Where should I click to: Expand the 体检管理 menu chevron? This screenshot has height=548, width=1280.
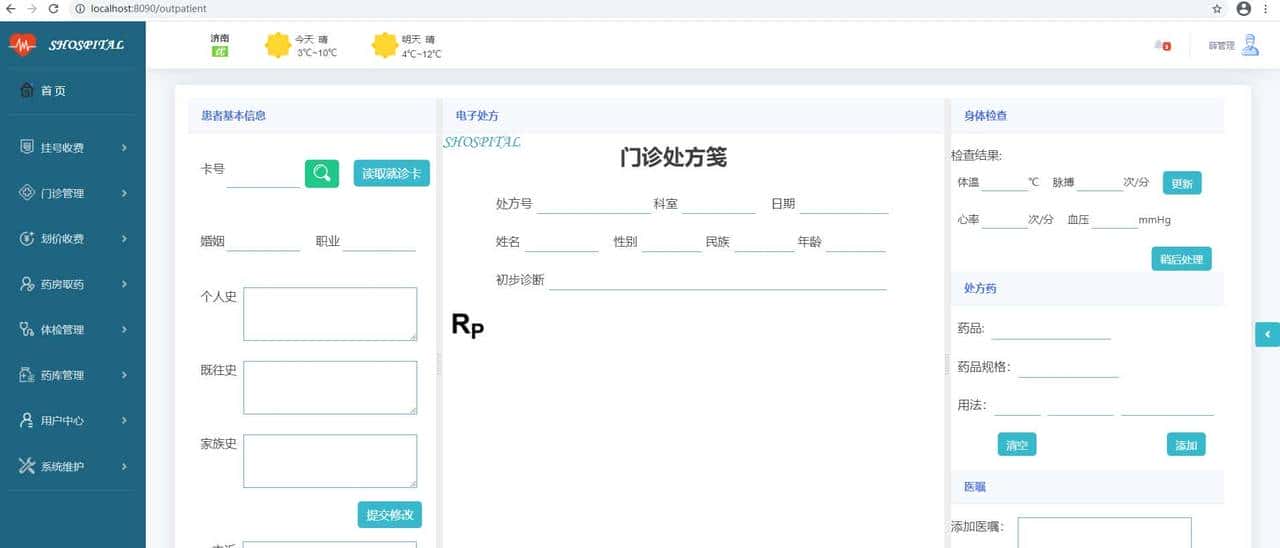point(124,330)
